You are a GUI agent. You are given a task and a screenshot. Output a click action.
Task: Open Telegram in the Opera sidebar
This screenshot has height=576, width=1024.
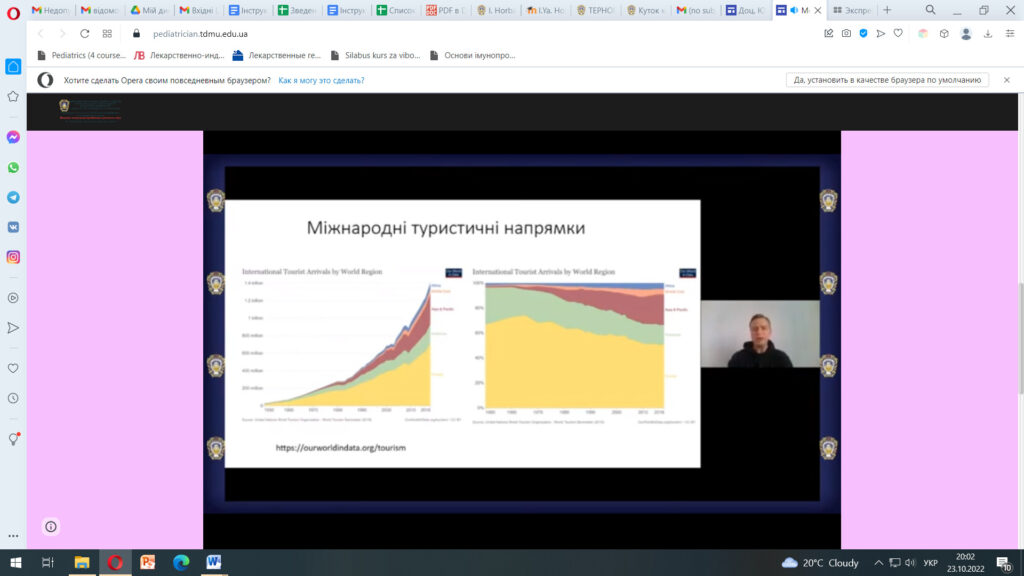coord(13,197)
